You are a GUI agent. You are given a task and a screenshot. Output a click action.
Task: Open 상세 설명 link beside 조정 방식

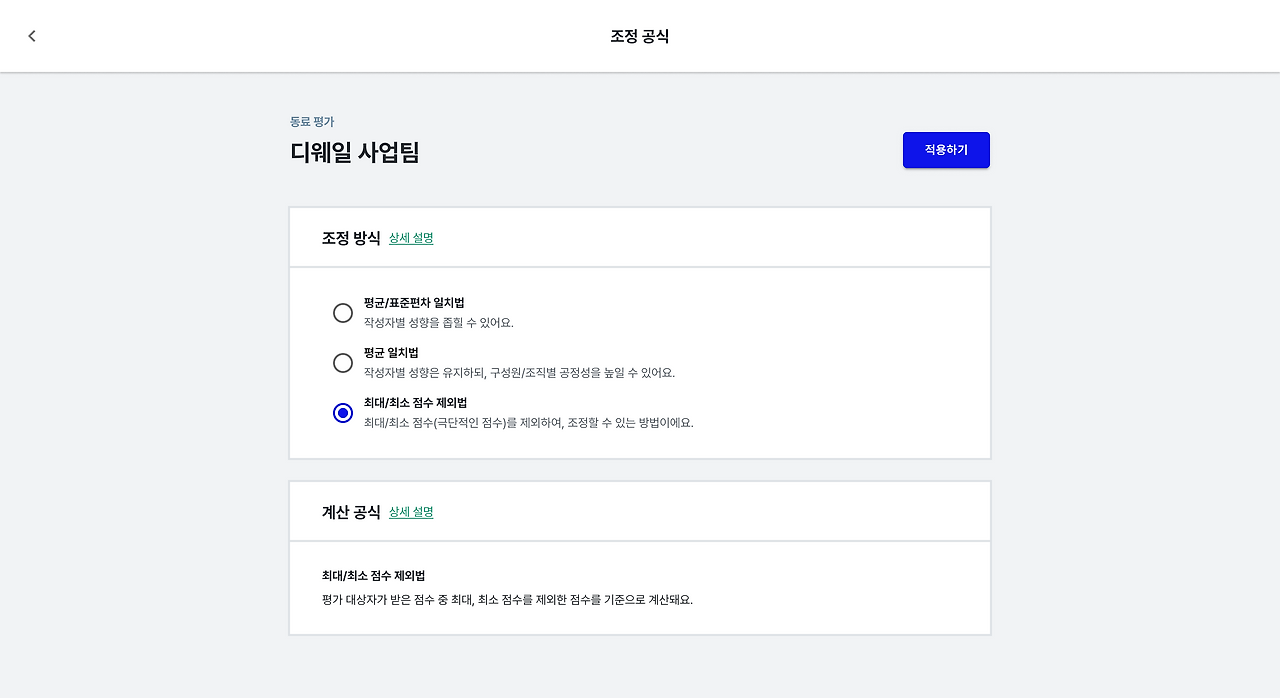pyautogui.click(x=411, y=238)
